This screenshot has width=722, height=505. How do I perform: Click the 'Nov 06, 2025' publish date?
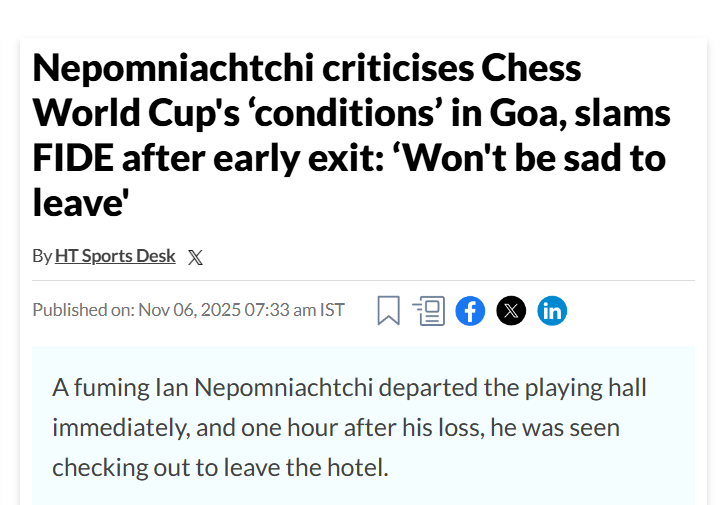pos(196,310)
